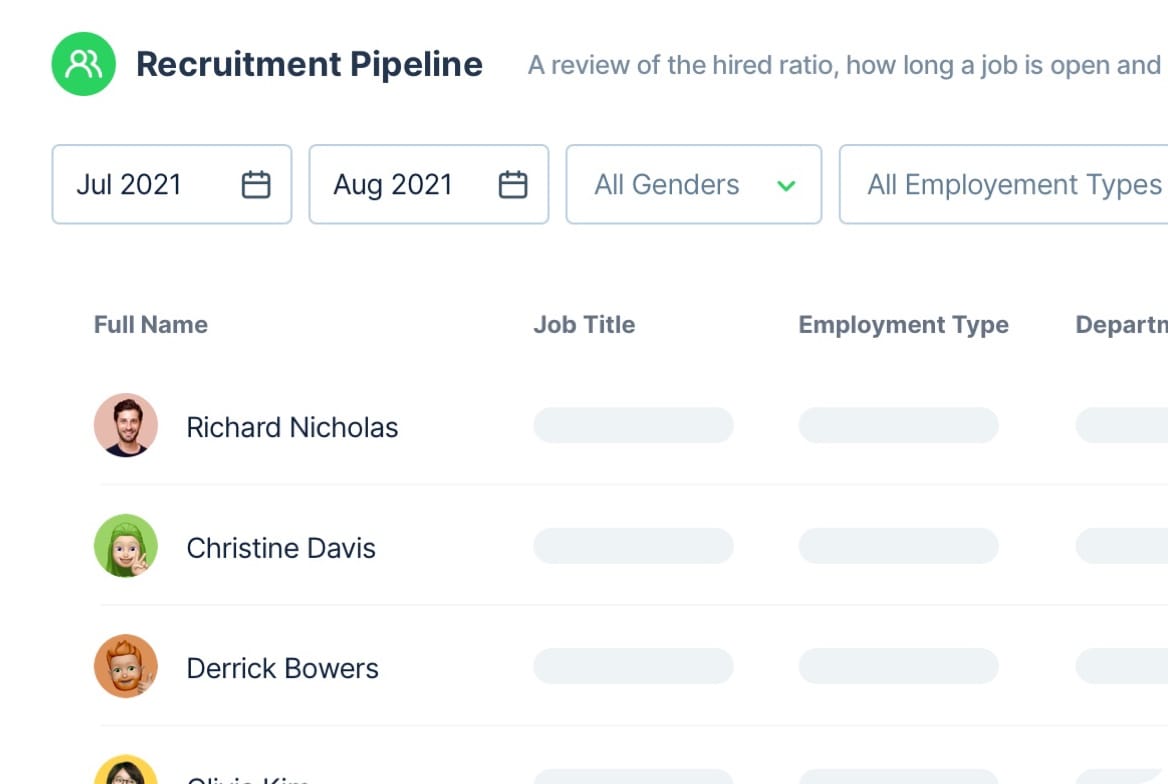Open Richard Nicholas's name link
1168x784 pixels.
(292, 428)
